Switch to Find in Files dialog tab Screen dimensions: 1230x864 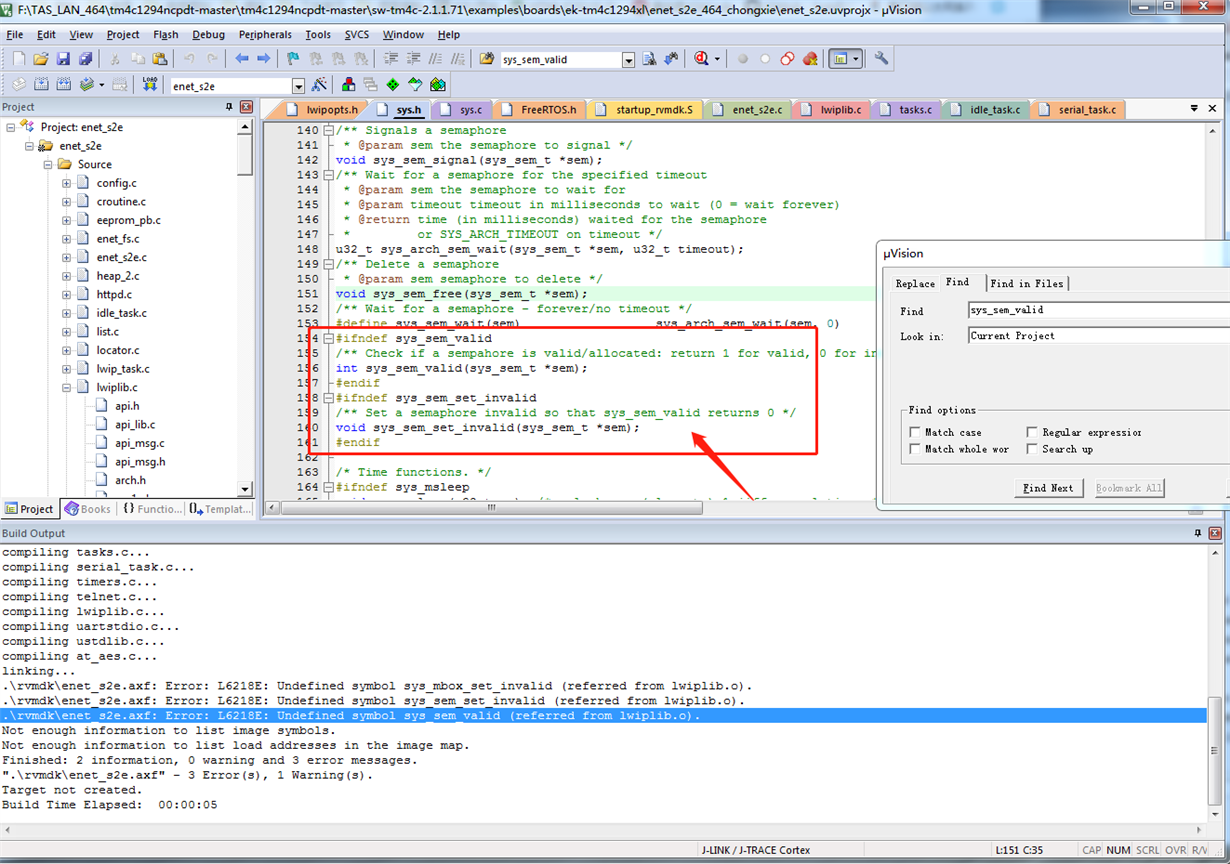(x=1027, y=283)
